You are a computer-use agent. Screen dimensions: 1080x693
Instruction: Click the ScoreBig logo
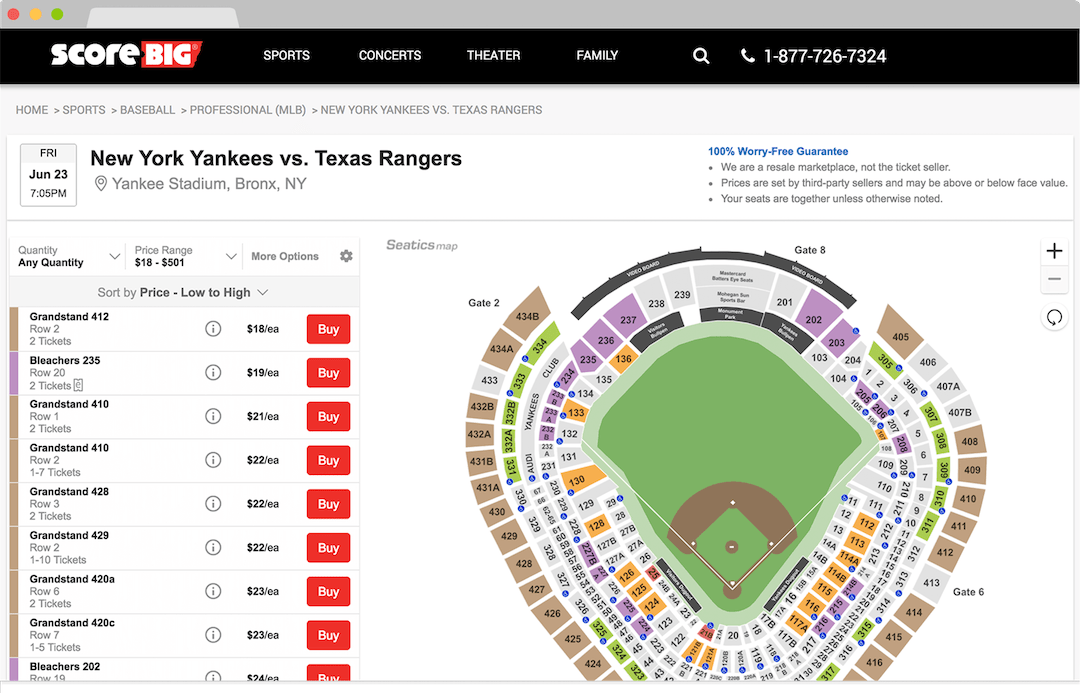click(x=126, y=54)
